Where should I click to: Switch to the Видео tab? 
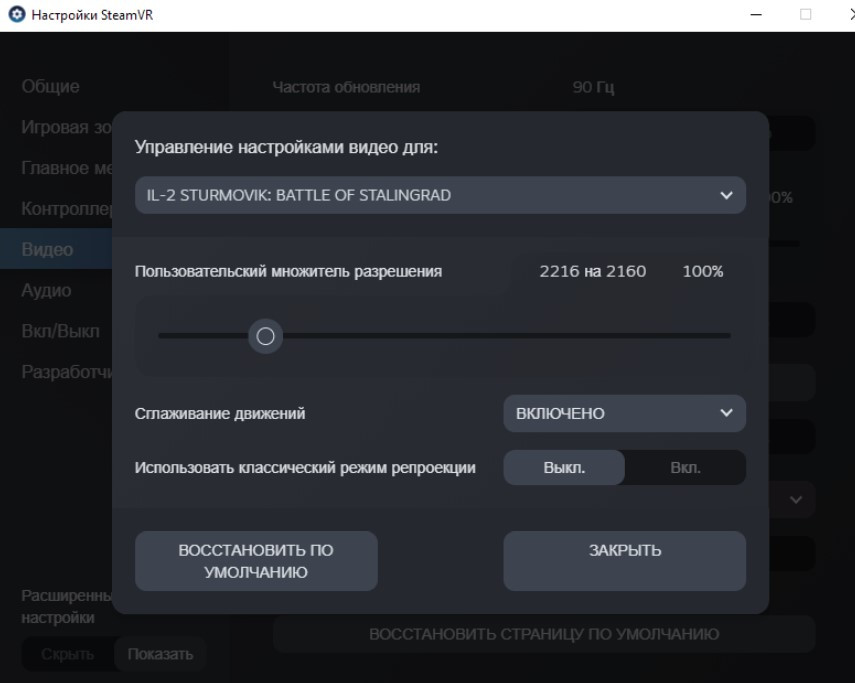click(x=48, y=249)
